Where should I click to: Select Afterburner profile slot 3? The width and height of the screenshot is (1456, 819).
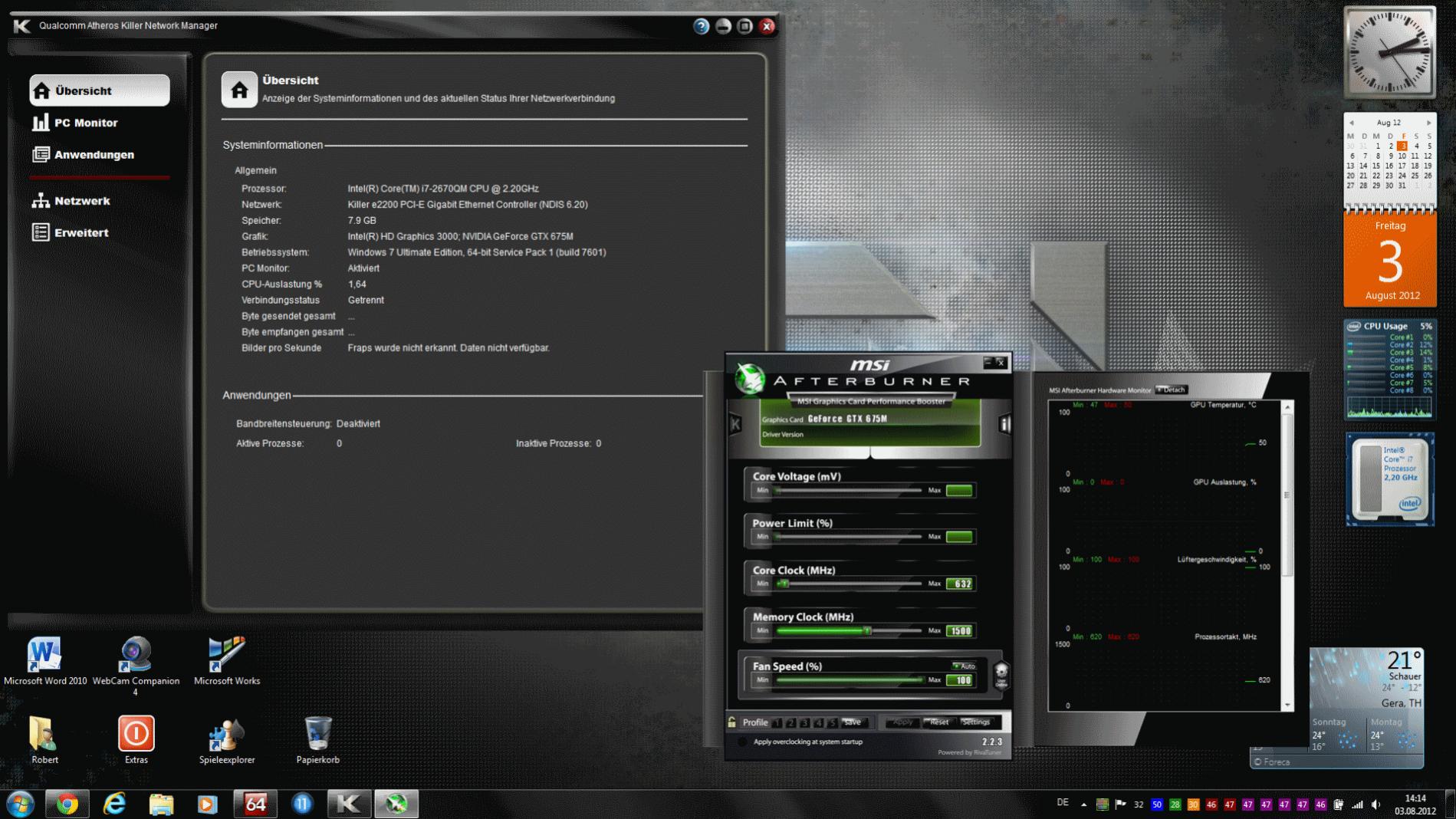[805, 722]
